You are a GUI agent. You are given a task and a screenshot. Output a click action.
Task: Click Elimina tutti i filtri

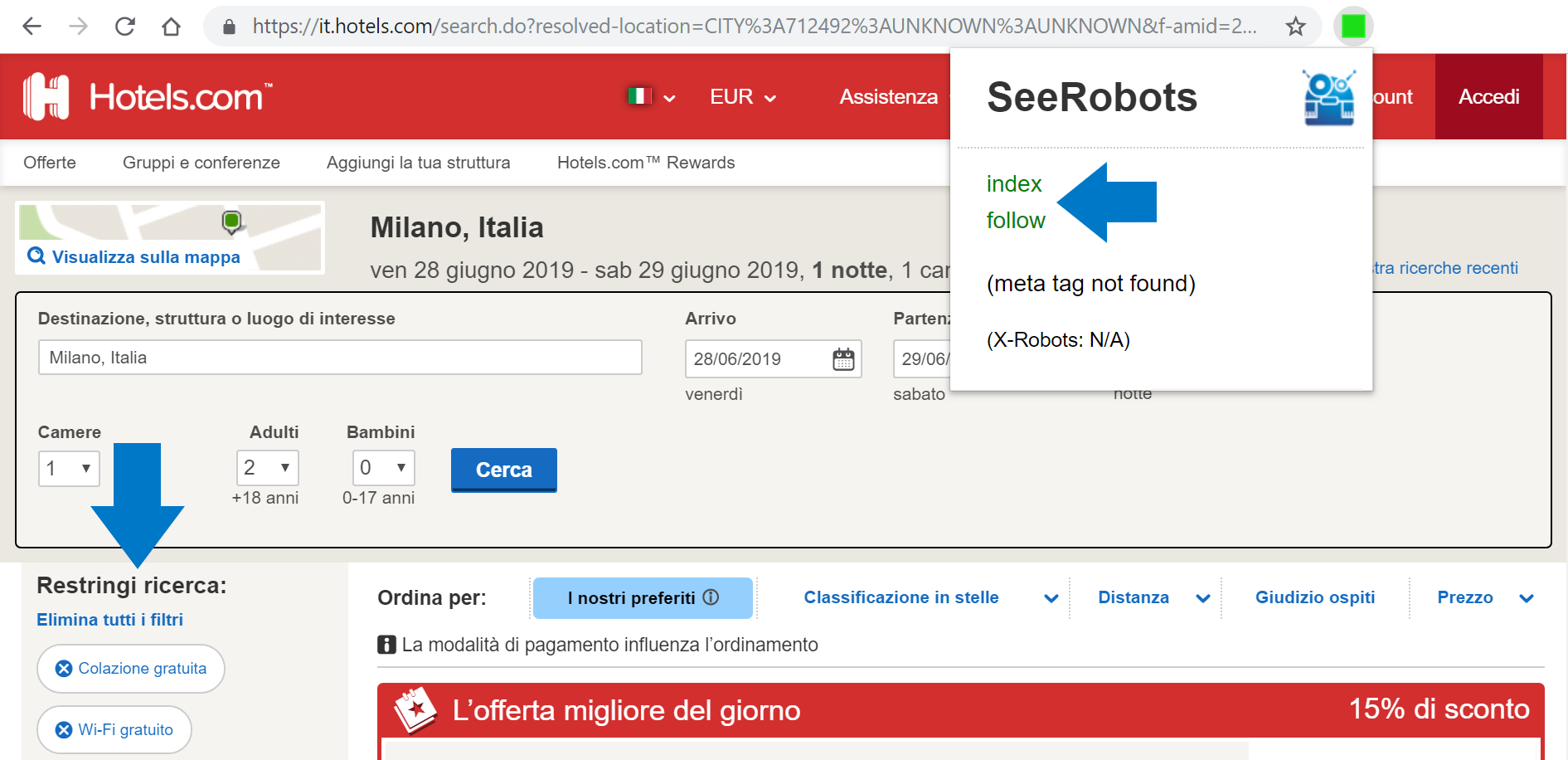tap(109, 620)
